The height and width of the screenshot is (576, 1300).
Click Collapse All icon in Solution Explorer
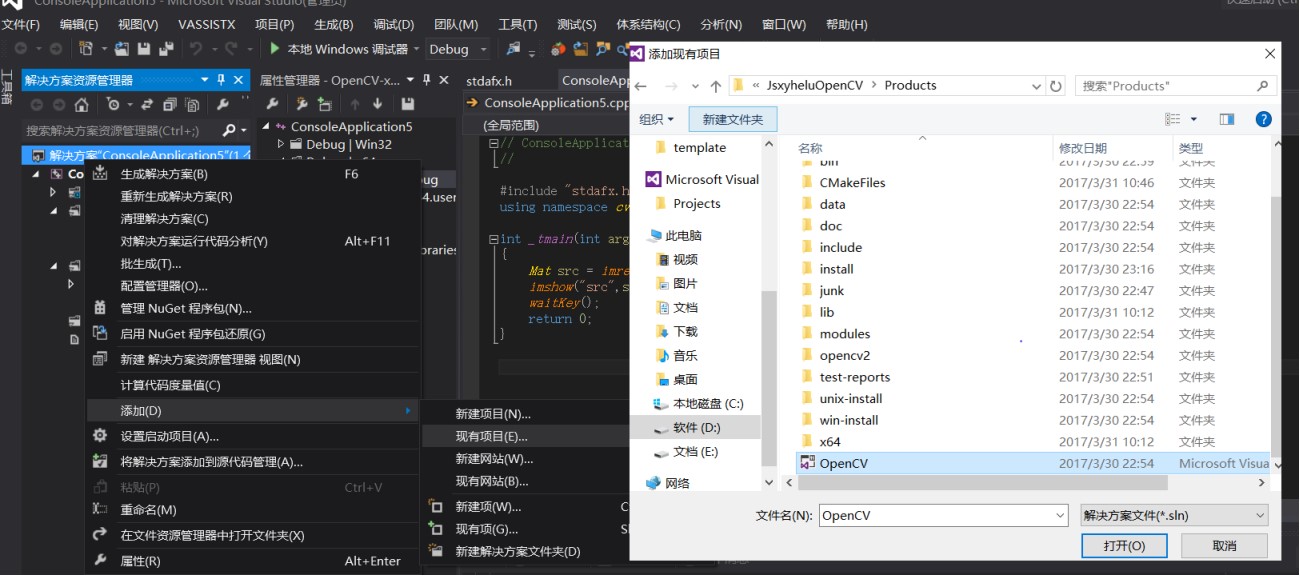[x=170, y=104]
